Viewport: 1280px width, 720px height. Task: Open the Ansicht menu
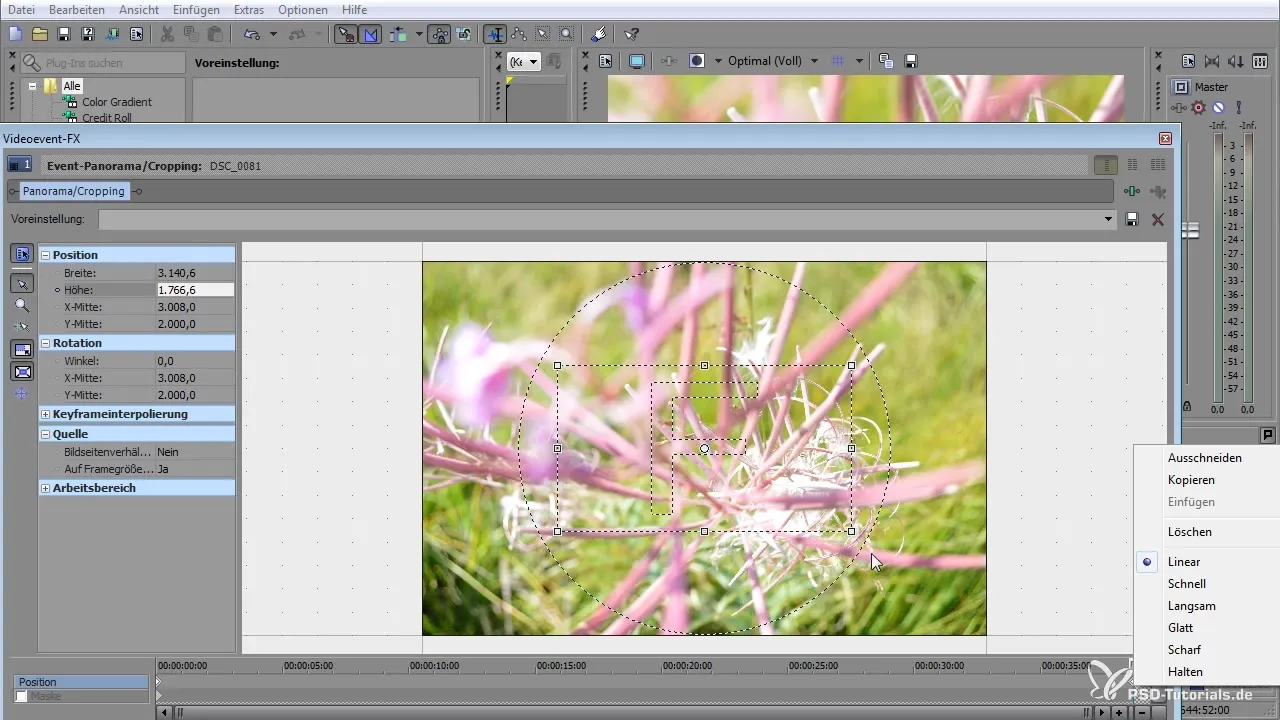tap(138, 10)
